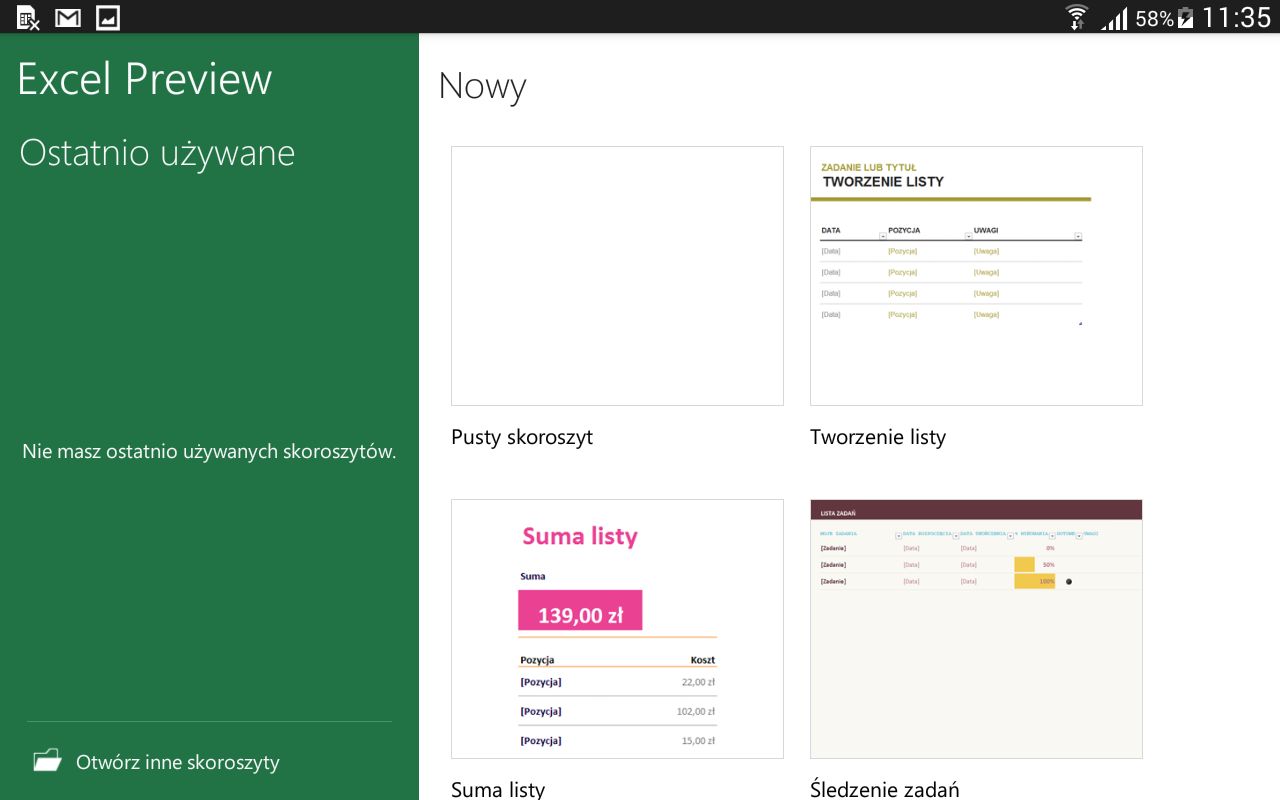The width and height of the screenshot is (1280, 800).
Task: Tap the battery charging icon
Action: (x=1186, y=18)
